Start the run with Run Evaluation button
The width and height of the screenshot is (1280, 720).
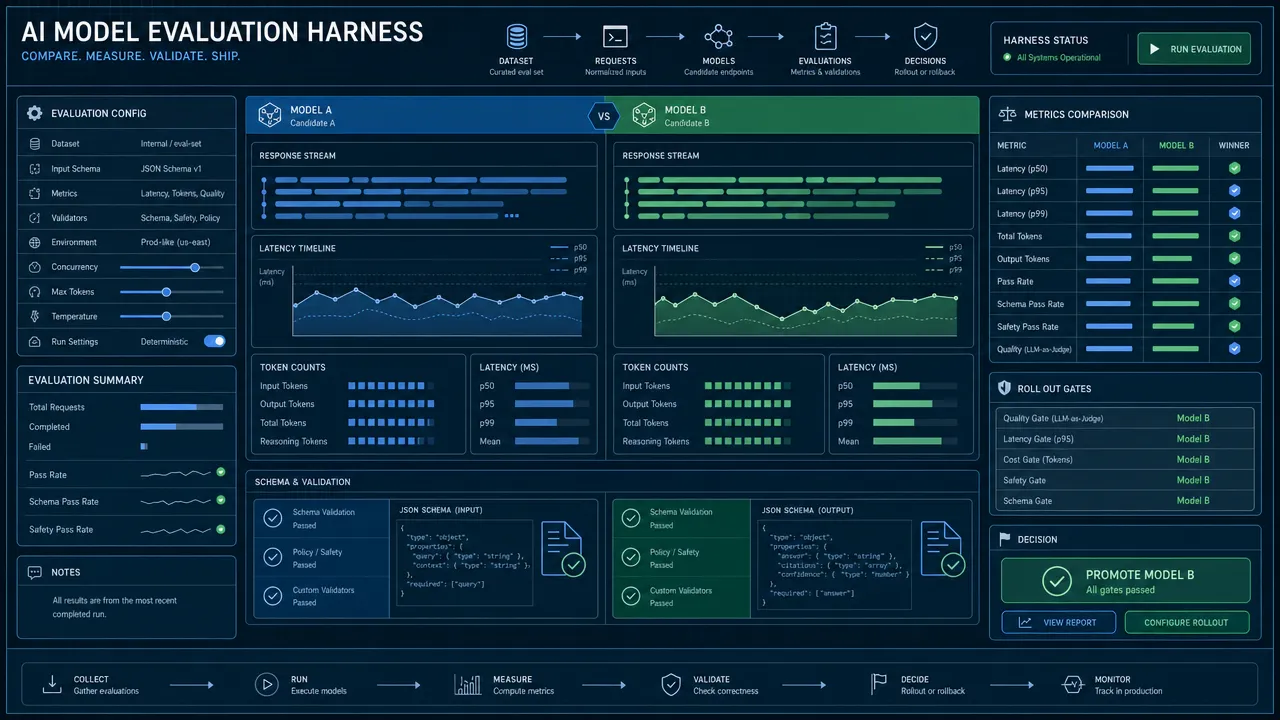[x=1194, y=49]
